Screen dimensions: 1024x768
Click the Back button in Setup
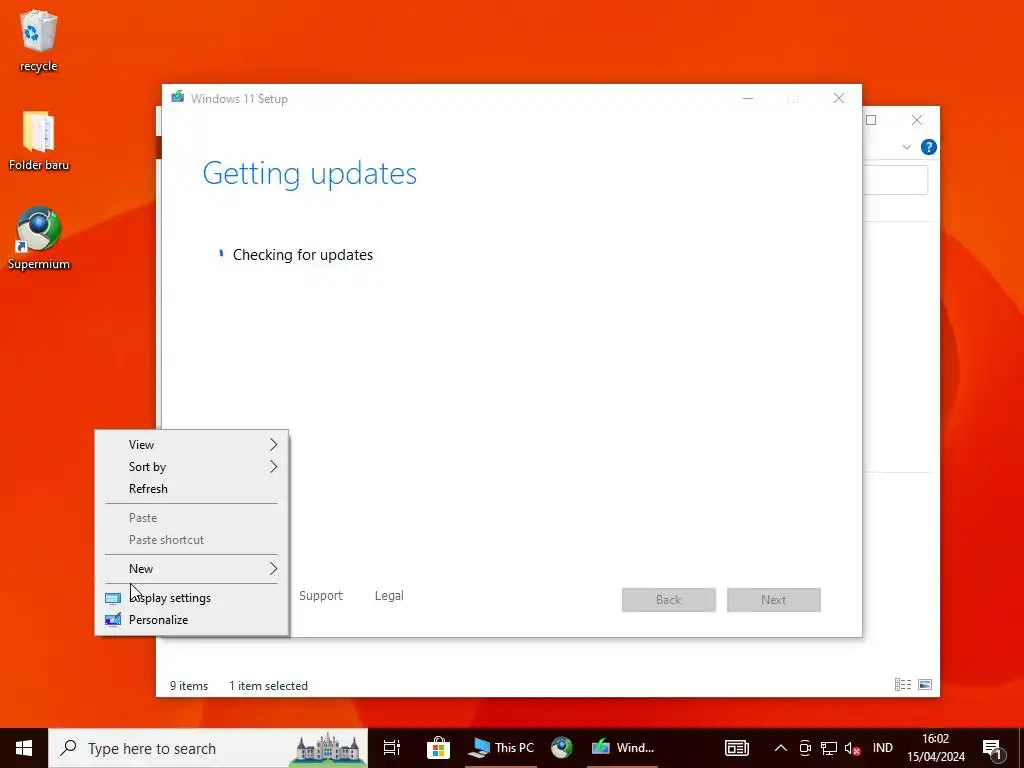tap(669, 600)
